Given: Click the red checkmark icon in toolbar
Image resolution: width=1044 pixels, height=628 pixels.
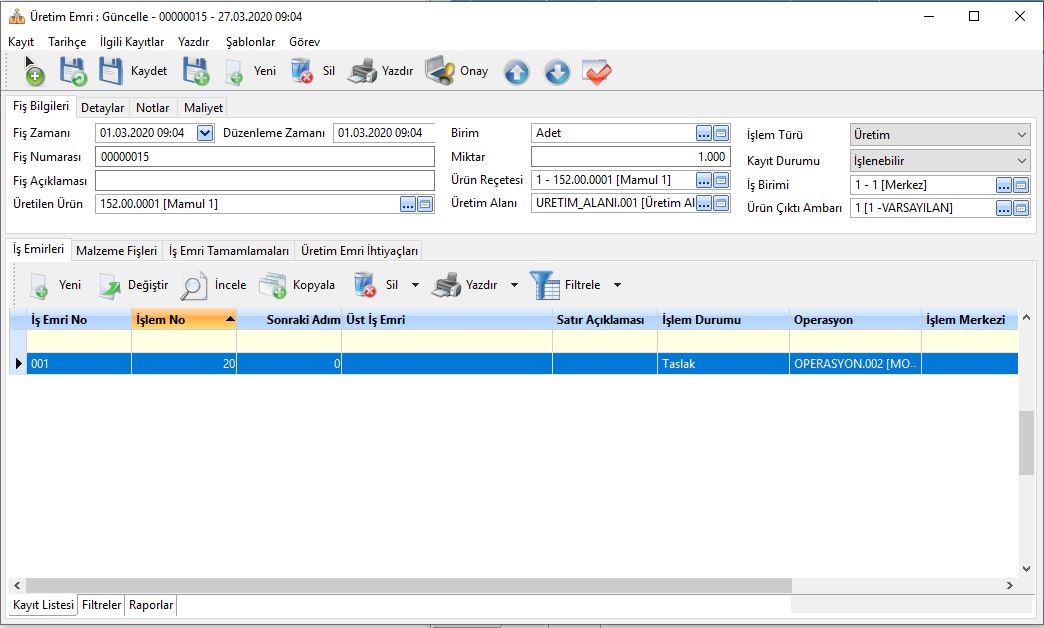Looking at the screenshot, I should click(x=597, y=72).
